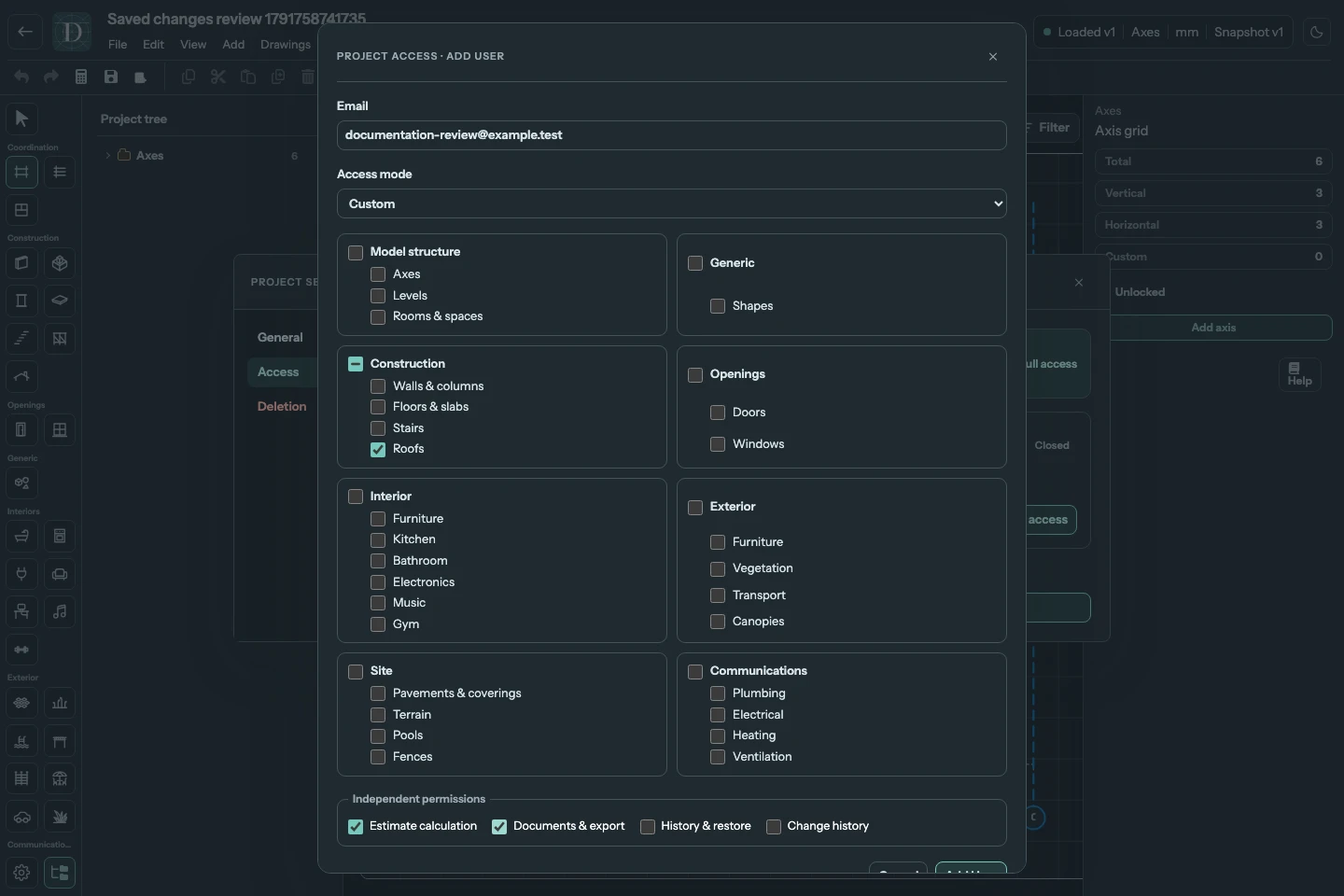Check the Model structure group checkbox
The width and height of the screenshot is (1344, 896).
tap(356, 252)
